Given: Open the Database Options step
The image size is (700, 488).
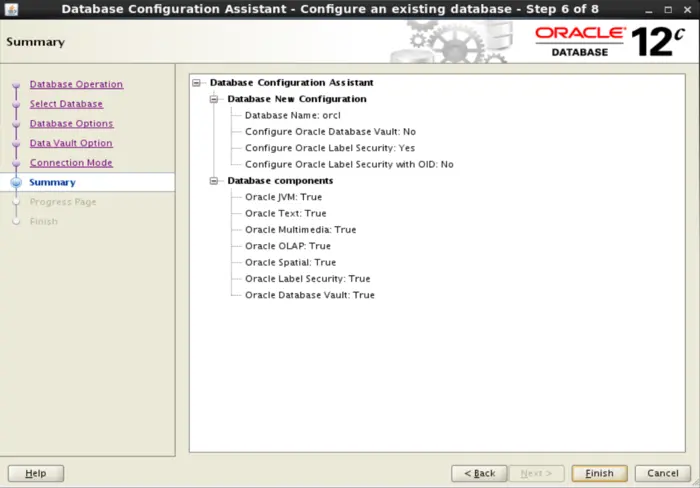Looking at the screenshot, I should (x=71, y=124).
